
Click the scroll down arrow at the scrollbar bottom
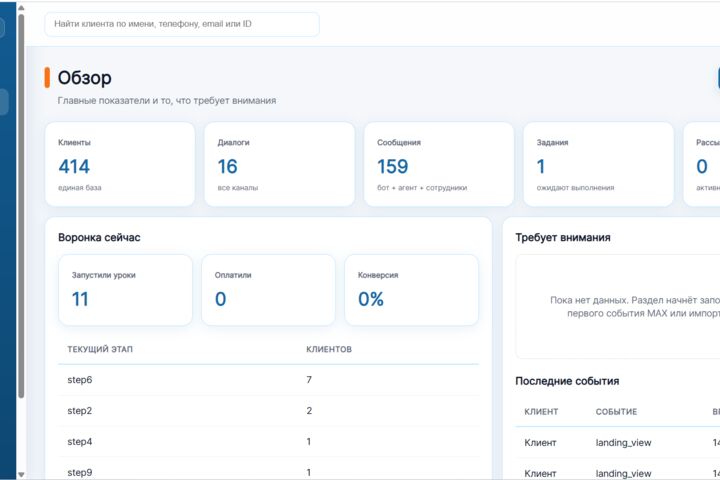pos(21,474)
